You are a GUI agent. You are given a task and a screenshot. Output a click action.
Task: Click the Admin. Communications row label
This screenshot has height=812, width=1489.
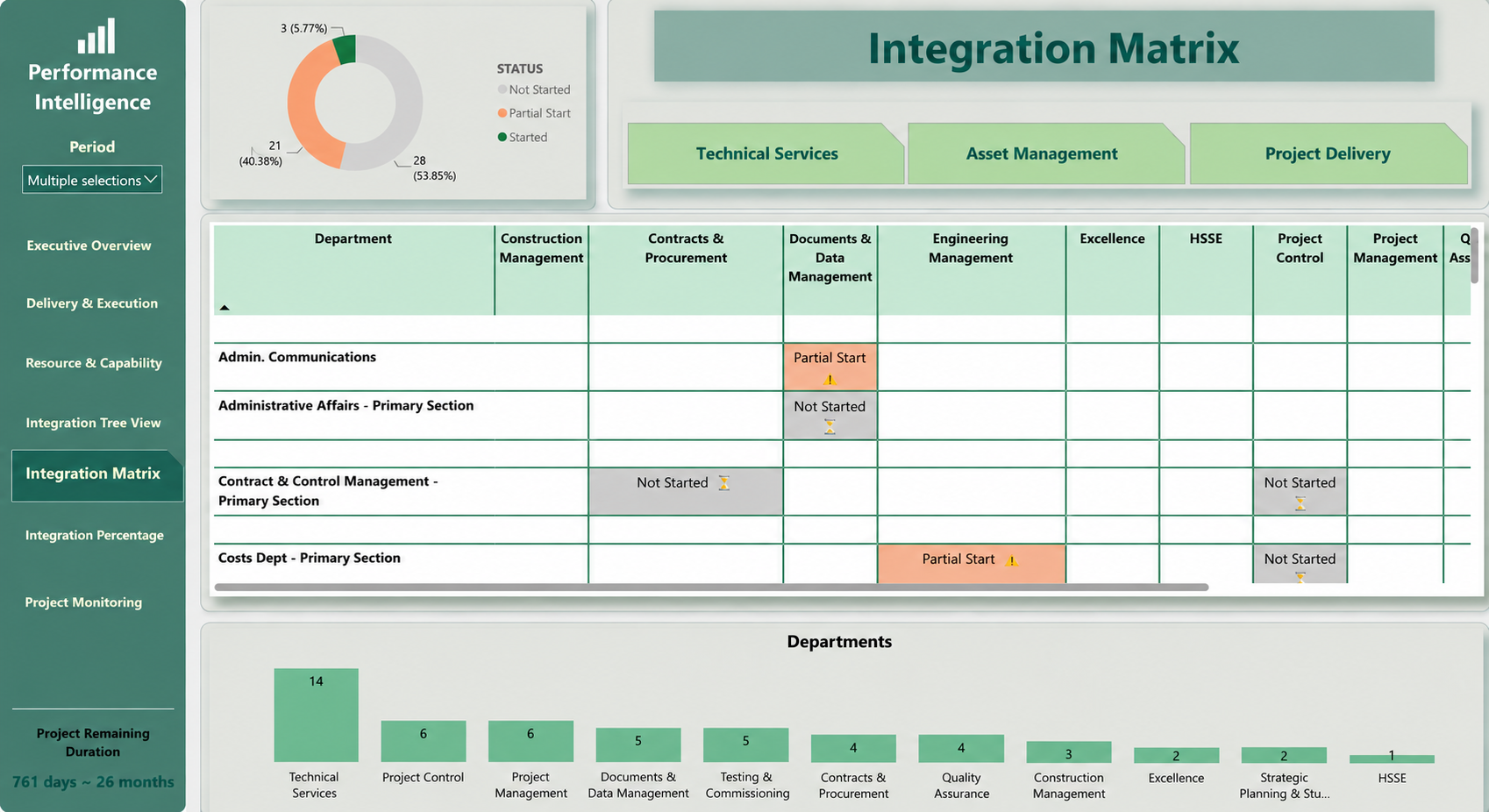click(297, 357)
